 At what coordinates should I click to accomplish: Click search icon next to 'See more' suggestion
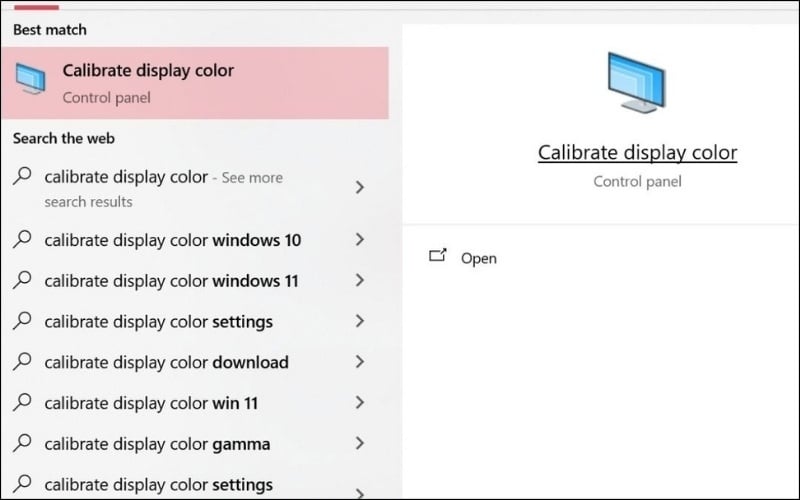click(22, 176)
